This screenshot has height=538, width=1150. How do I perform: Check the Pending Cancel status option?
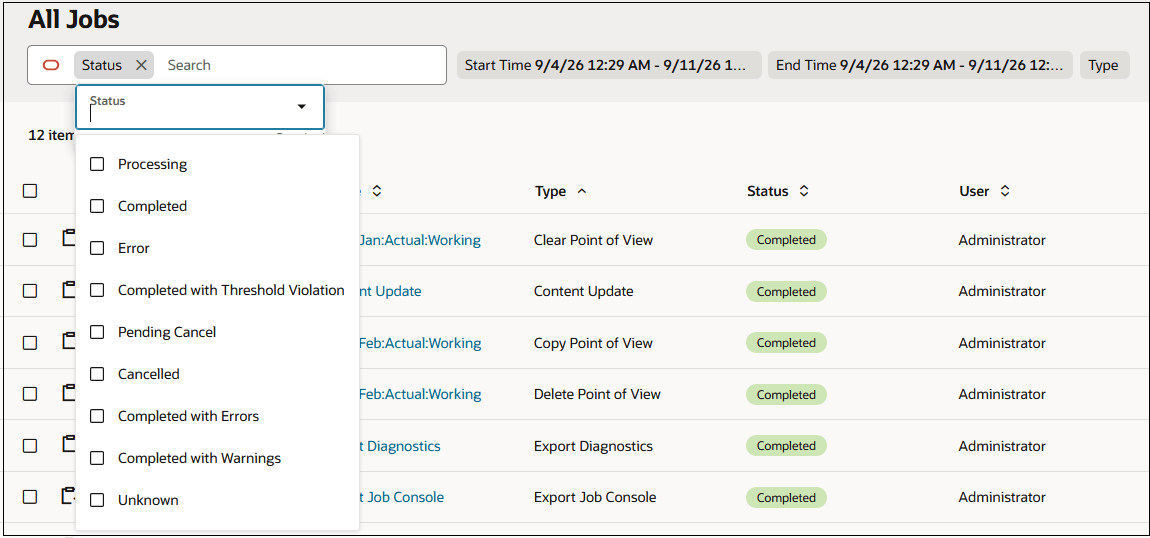pyautogui.click(x=97, y=332)
